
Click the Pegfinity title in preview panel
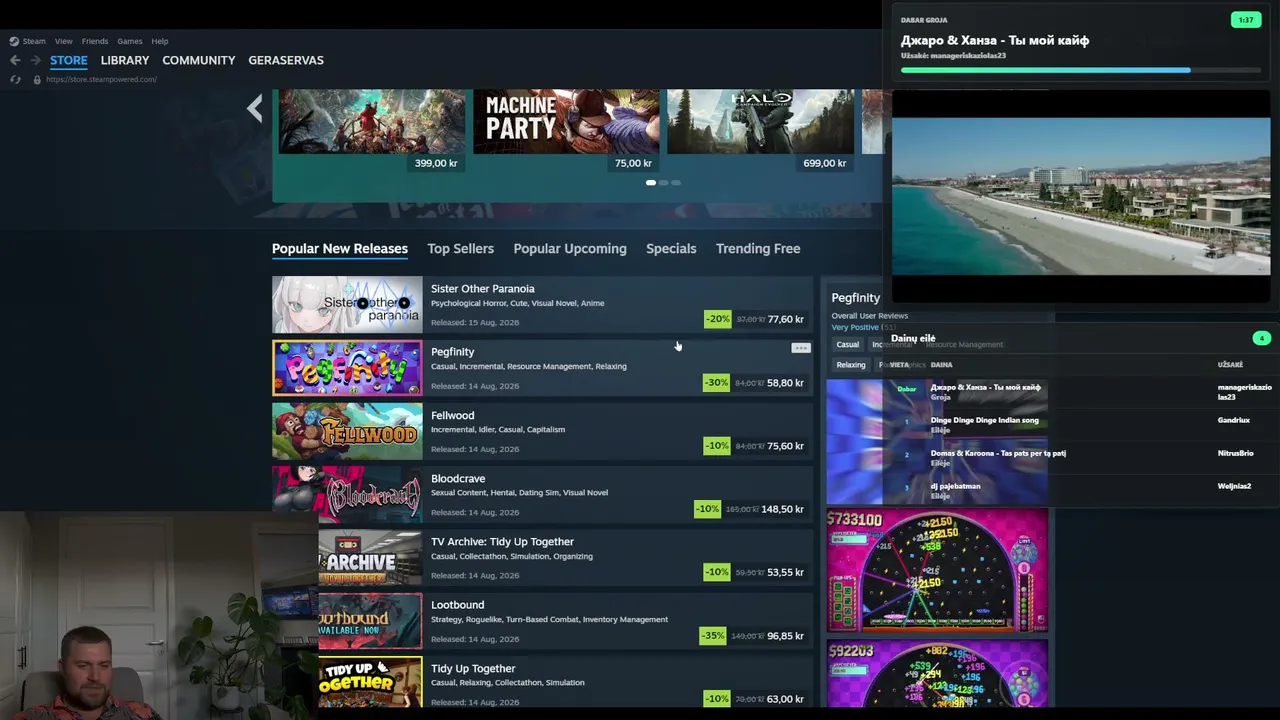[856, 298]
